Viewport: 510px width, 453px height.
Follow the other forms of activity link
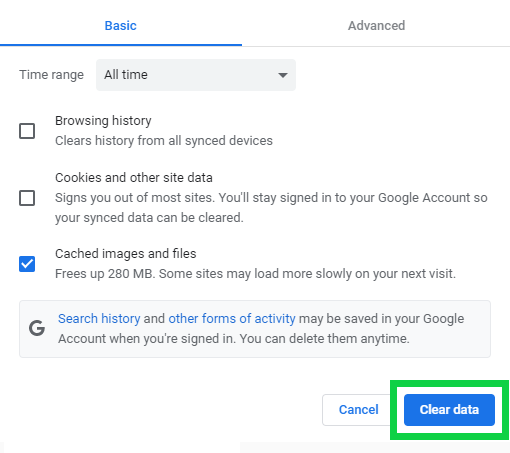[x=232, y=319]
